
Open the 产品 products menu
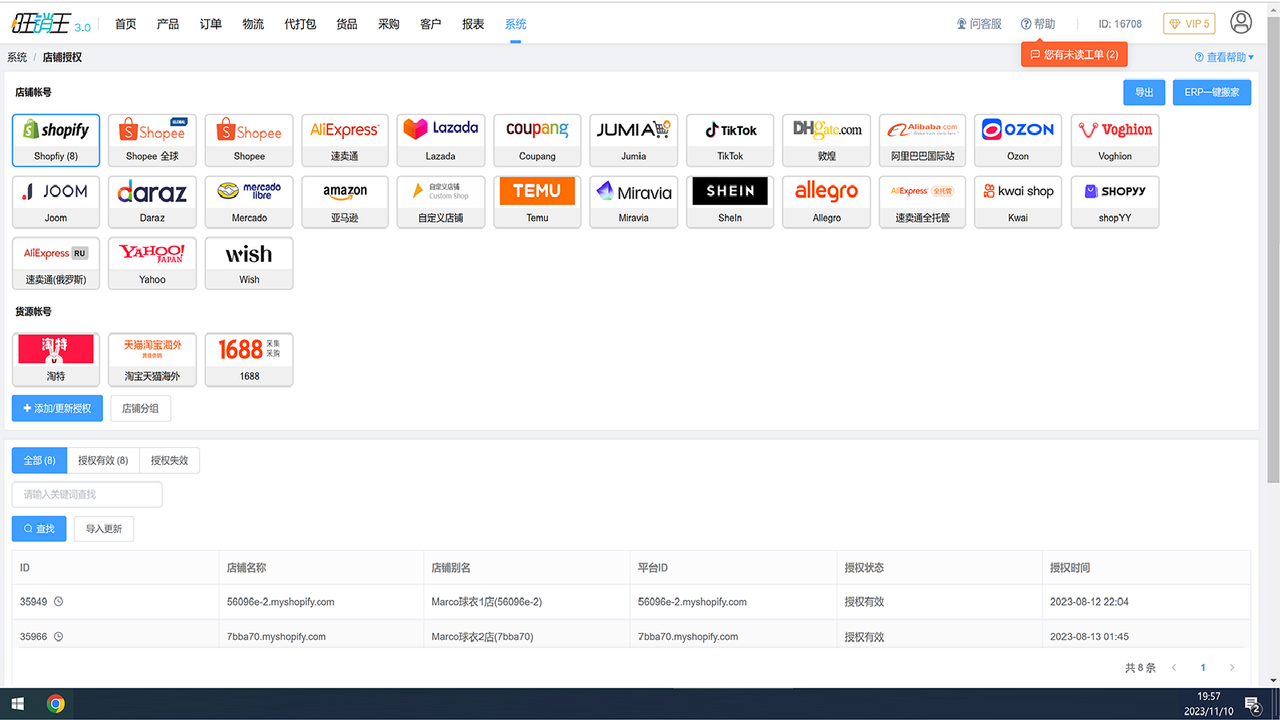pos(168,24)
